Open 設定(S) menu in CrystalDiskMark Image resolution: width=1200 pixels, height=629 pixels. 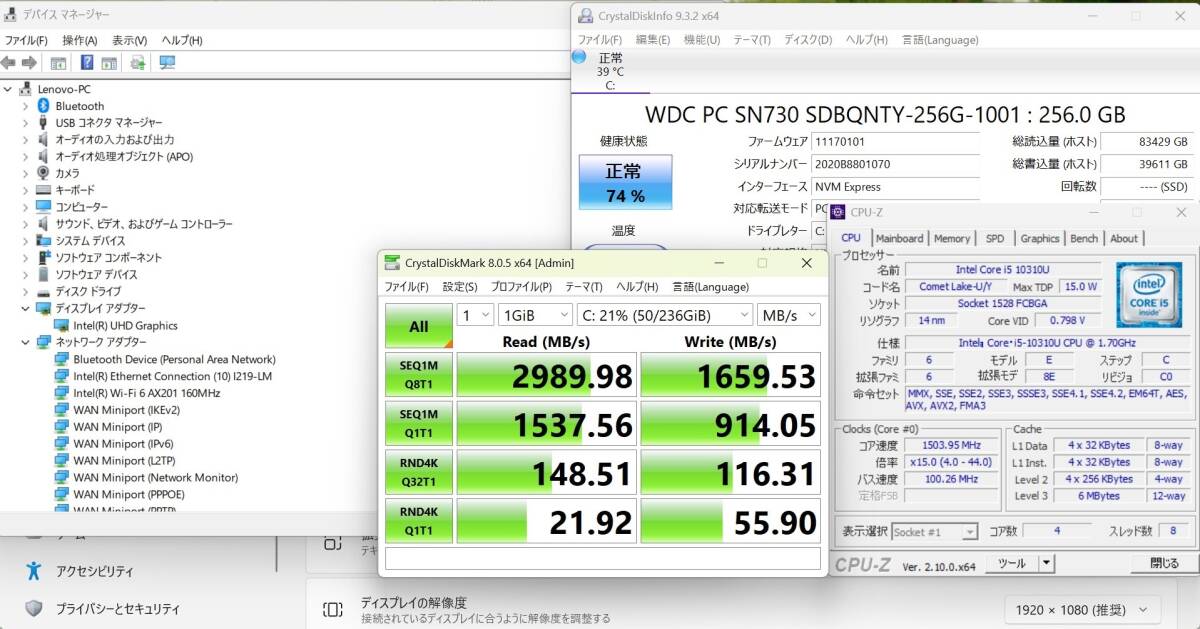[460, 287]
